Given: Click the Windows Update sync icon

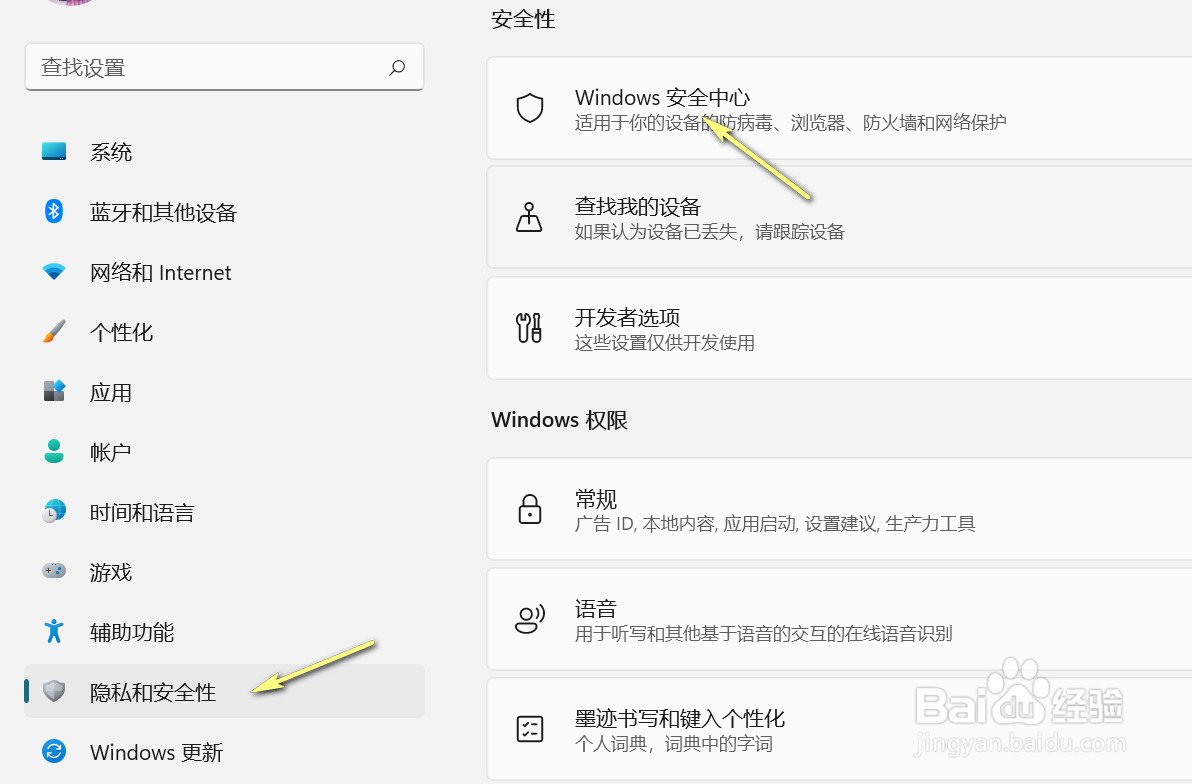Looking at the screenshot, I should 54,751.
